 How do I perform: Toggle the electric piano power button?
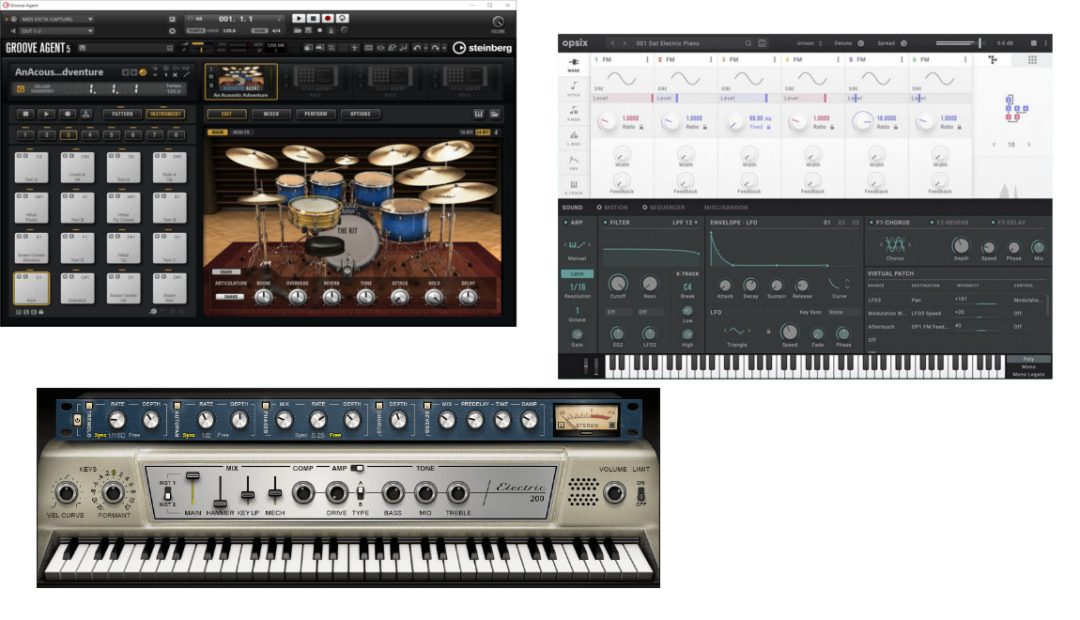(x=77, y=420)
